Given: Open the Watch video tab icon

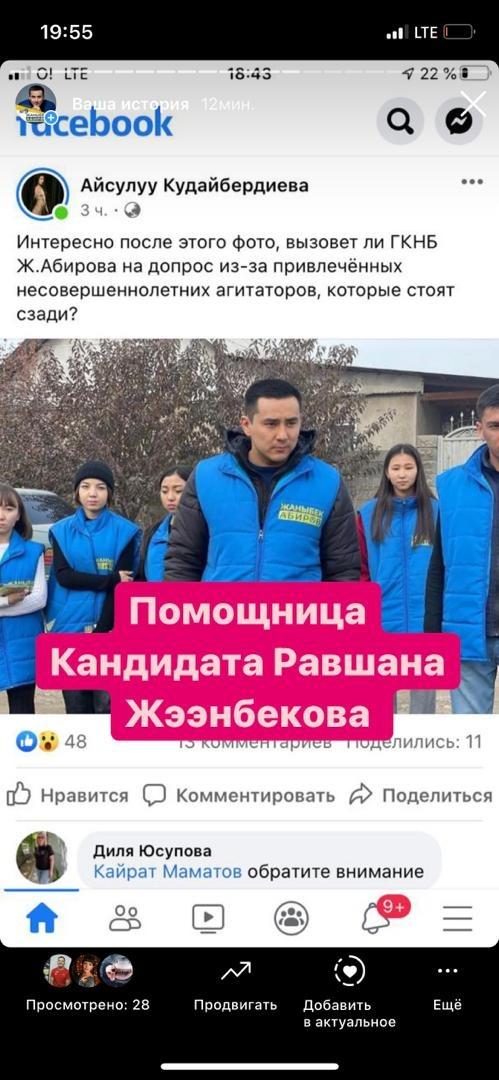Looking at the screenshot, I should 208,918.
